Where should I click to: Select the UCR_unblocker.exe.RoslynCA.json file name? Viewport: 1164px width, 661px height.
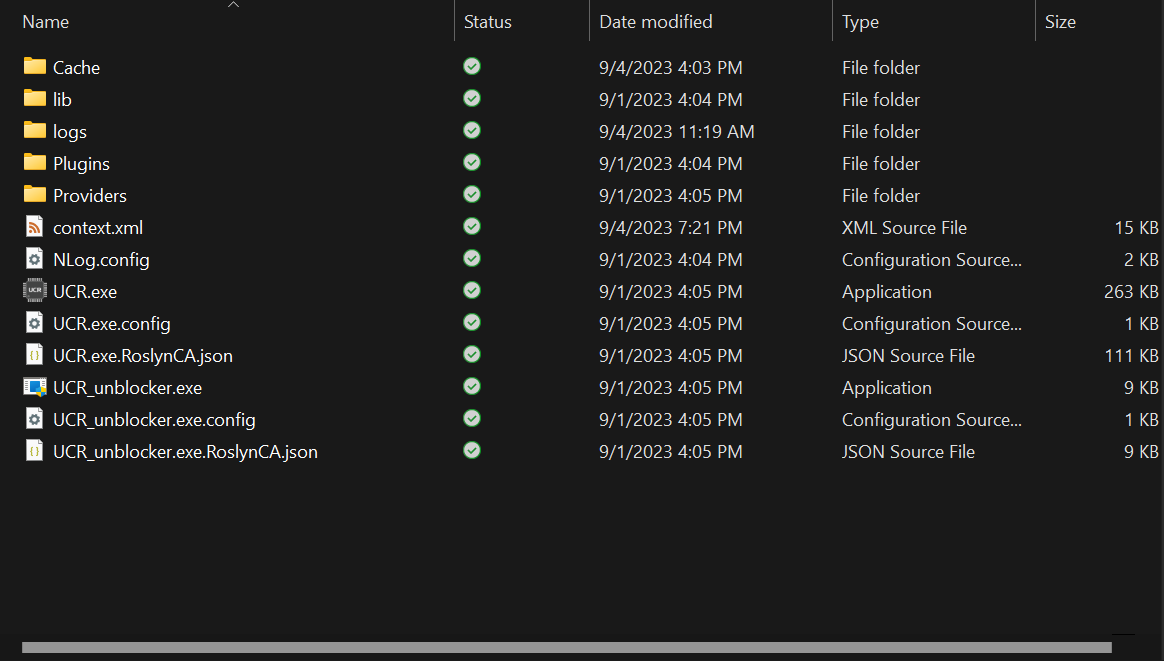(185, 452)
